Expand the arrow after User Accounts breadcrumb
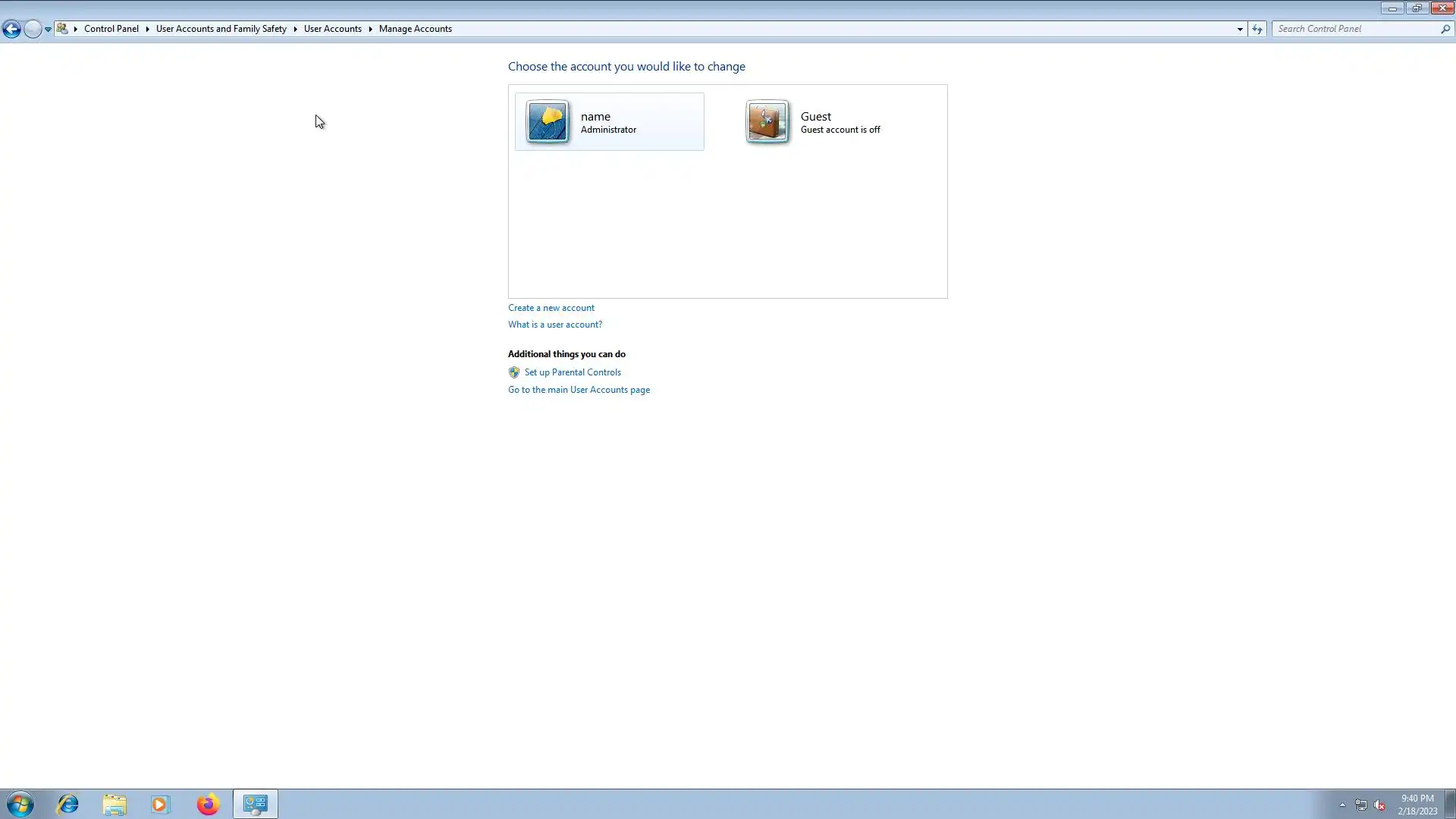This screenshot has width=1456, height=819. (370, 29)
